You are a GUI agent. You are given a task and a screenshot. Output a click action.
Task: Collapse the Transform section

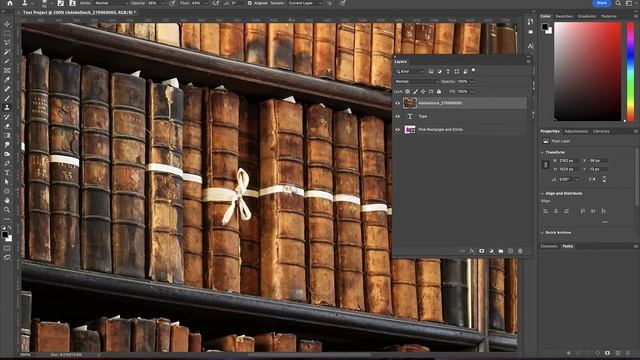542,152
